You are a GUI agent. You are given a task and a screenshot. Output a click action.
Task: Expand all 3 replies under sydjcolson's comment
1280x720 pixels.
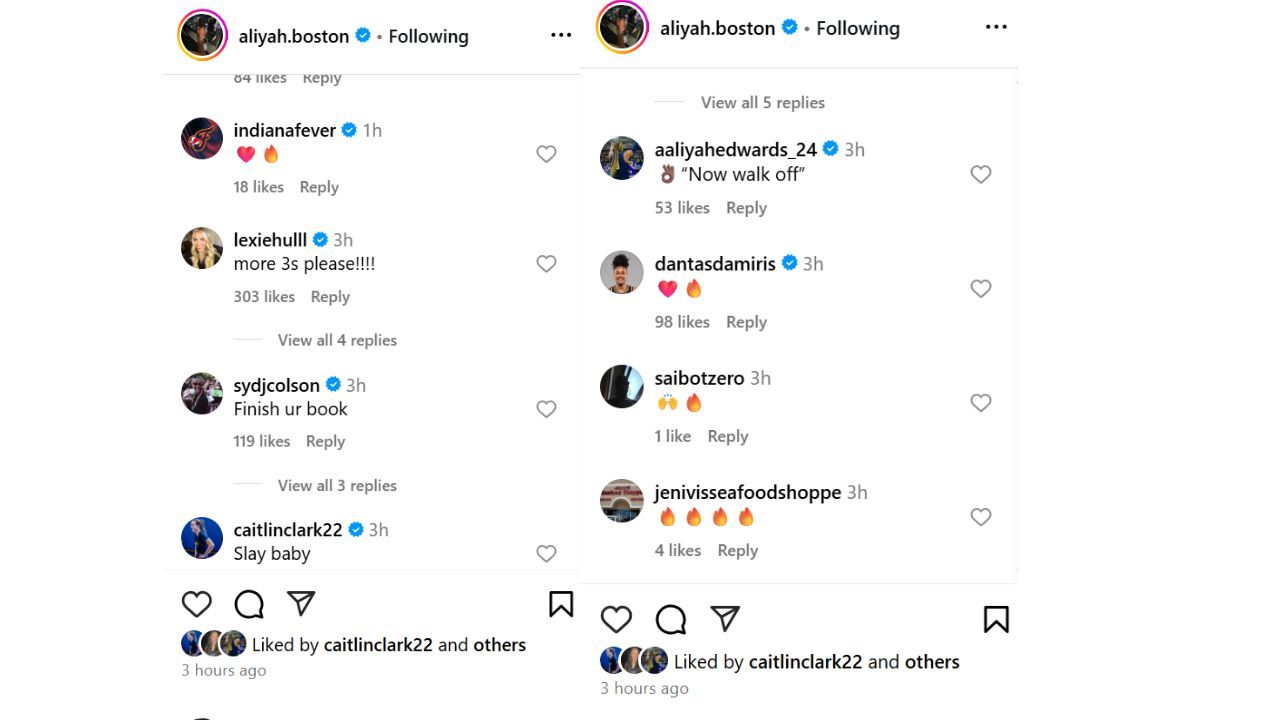coord(337,485)
